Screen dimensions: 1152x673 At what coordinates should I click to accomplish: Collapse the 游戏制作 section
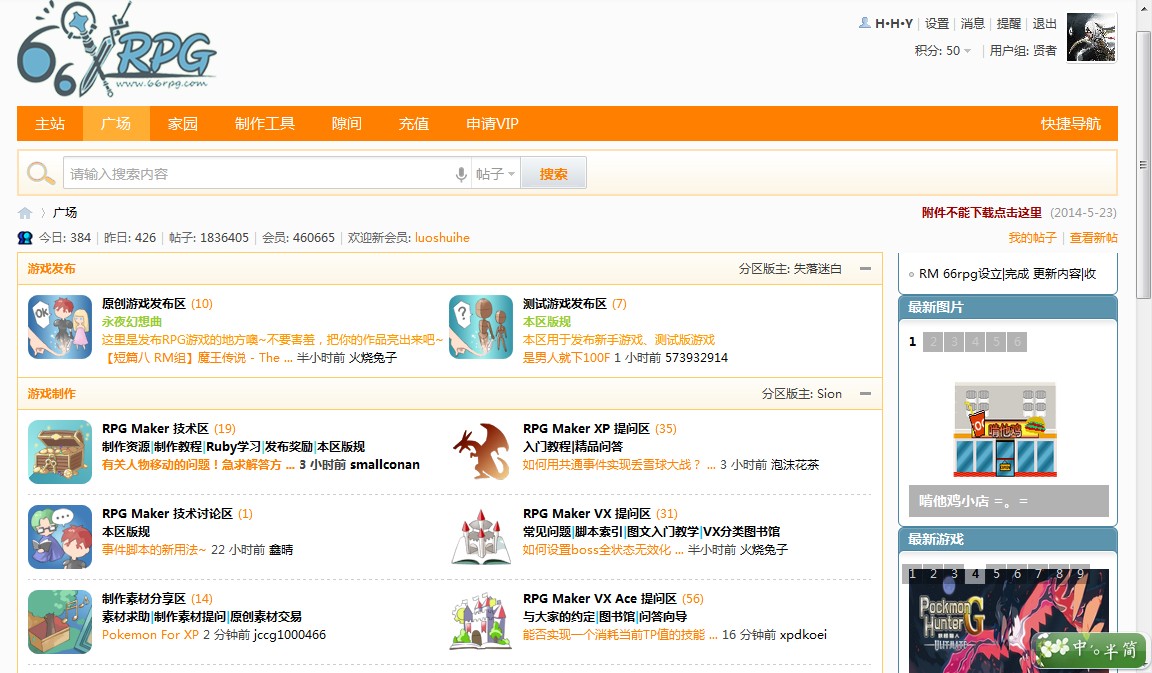pyautogui.click(x=865, y=394)
